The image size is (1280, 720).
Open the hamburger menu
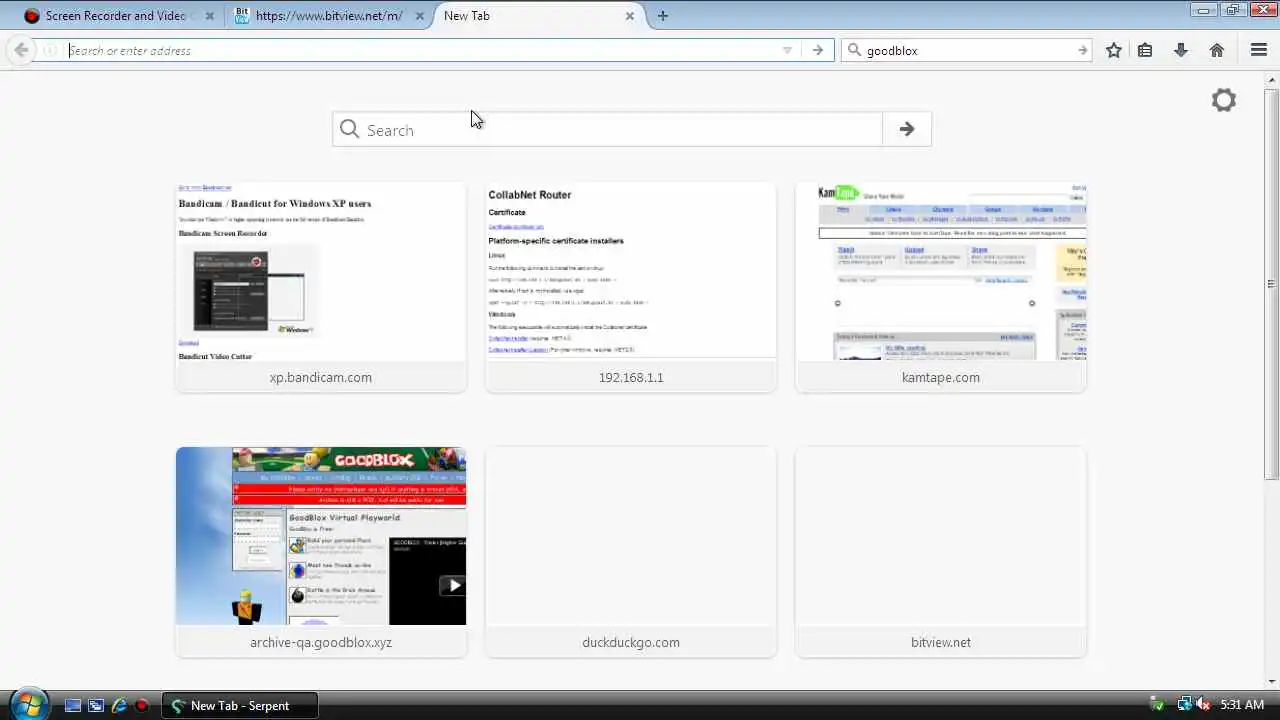point(1259,50)
